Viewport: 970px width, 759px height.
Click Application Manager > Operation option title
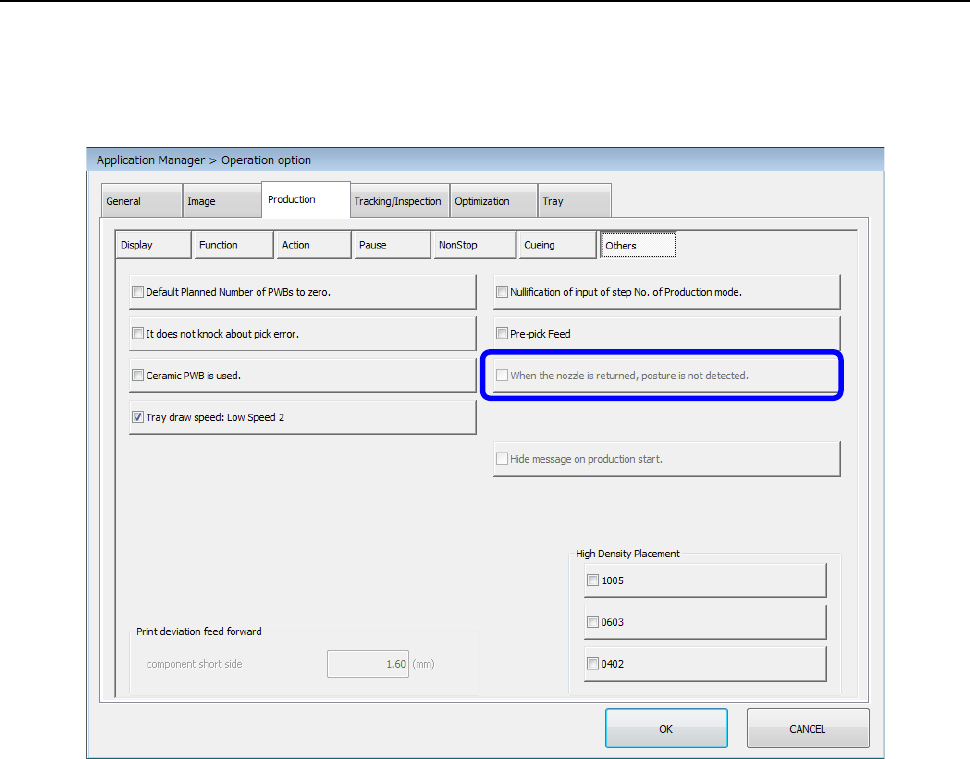pyautogui.click(x=204, y=160)
